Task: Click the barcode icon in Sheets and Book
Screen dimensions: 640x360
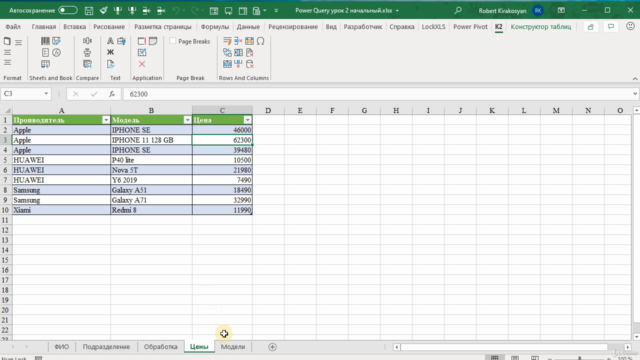Action: (x=45, y=41)
